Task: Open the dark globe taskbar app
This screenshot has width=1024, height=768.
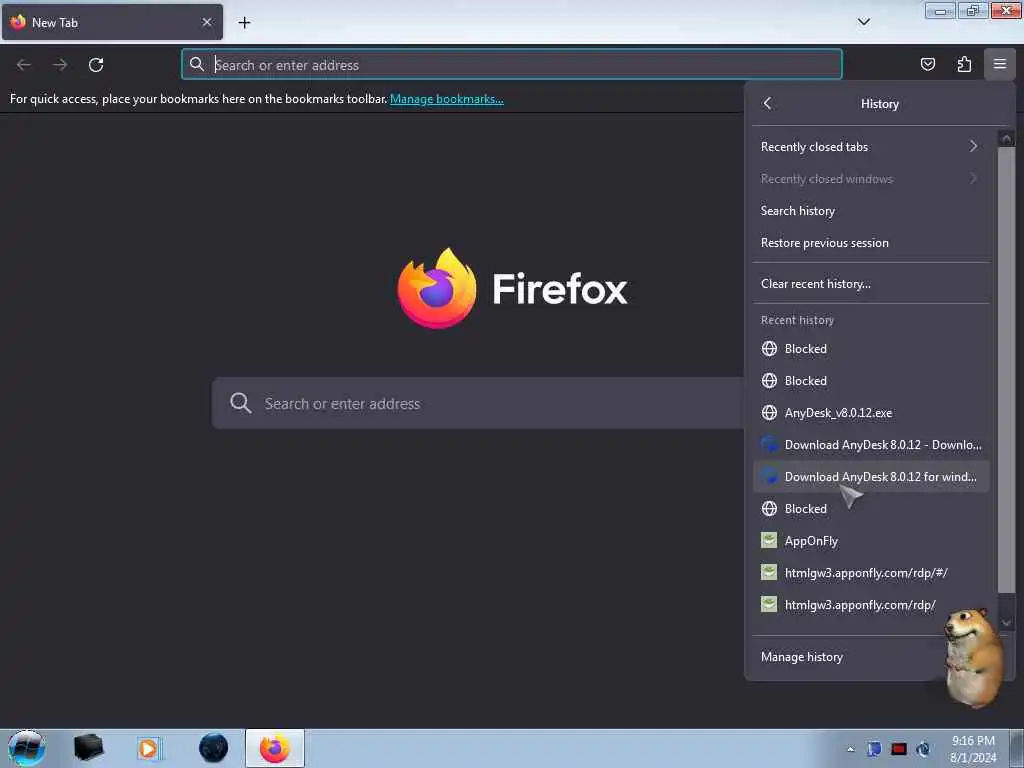Action: click(213, 748)
